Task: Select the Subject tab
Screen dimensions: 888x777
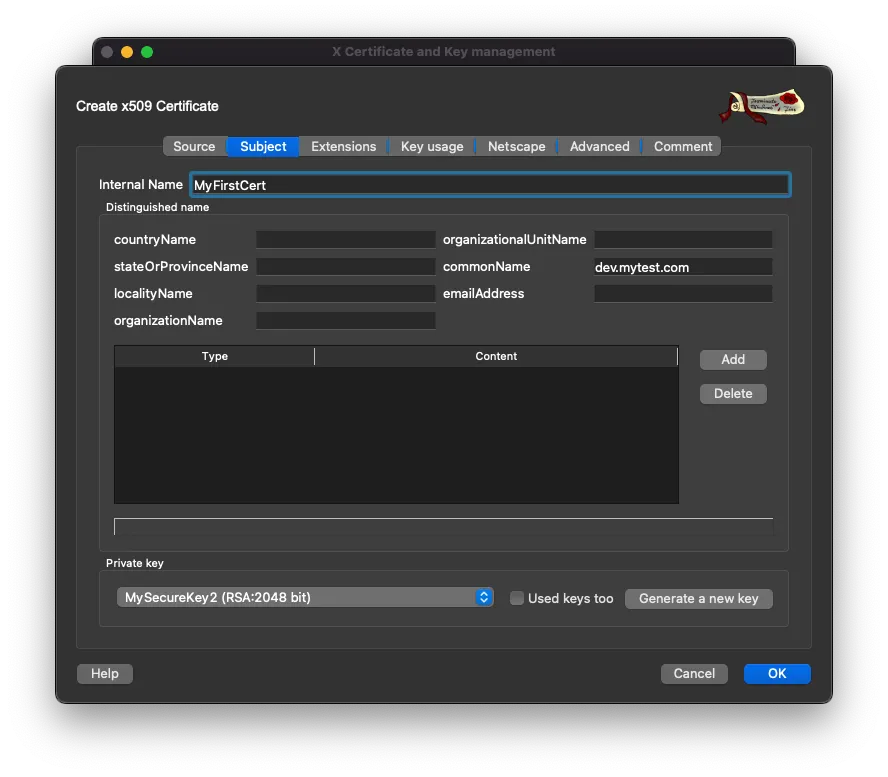Action: coord(262,146)
